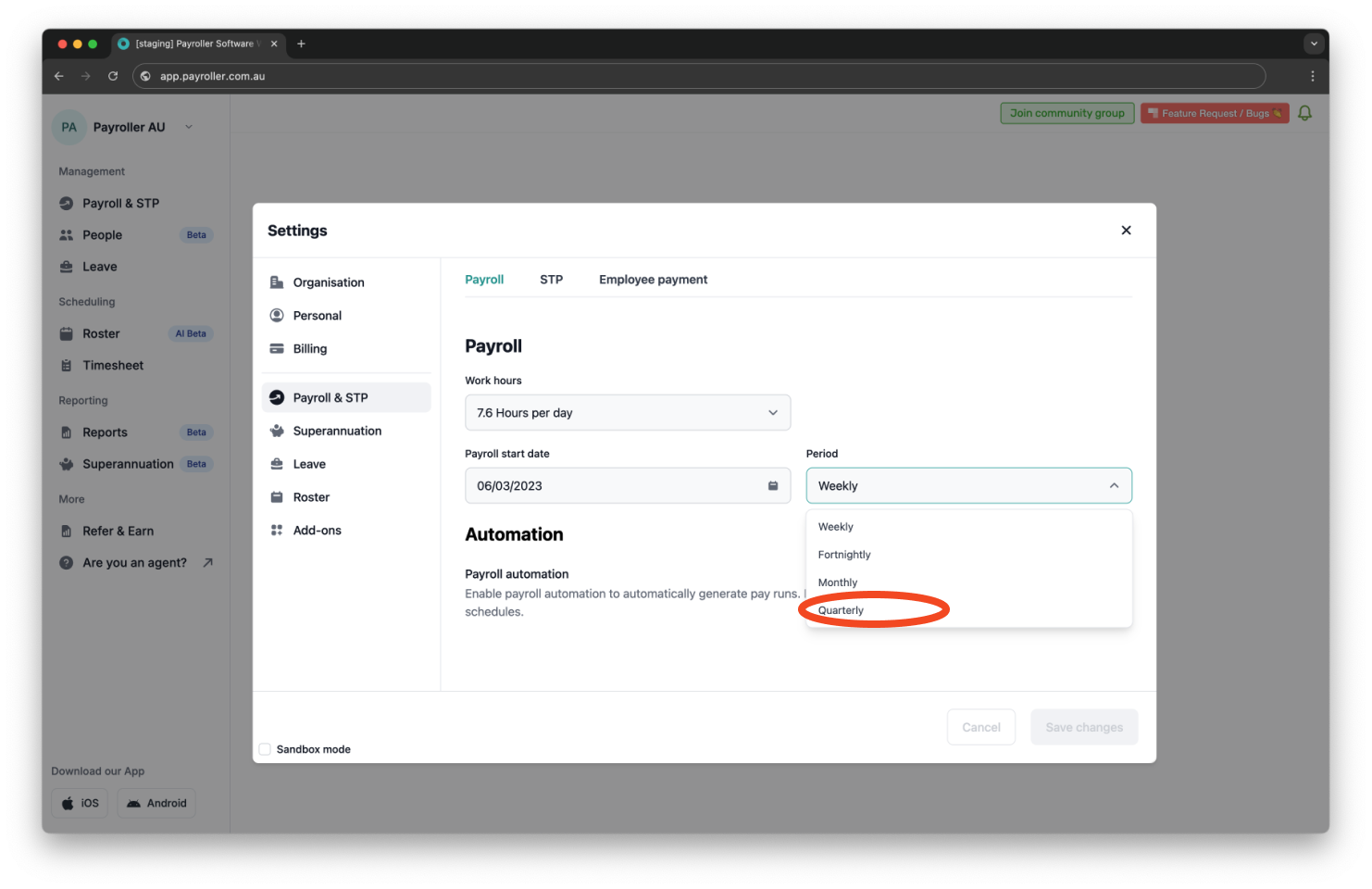Click the Billing card icon in settings

[x=277, y=349]
